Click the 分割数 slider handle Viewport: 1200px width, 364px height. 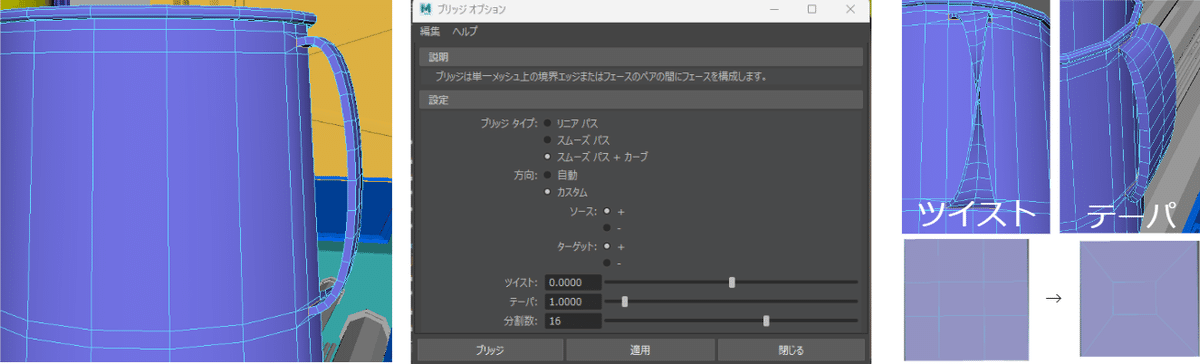[766, 321]
